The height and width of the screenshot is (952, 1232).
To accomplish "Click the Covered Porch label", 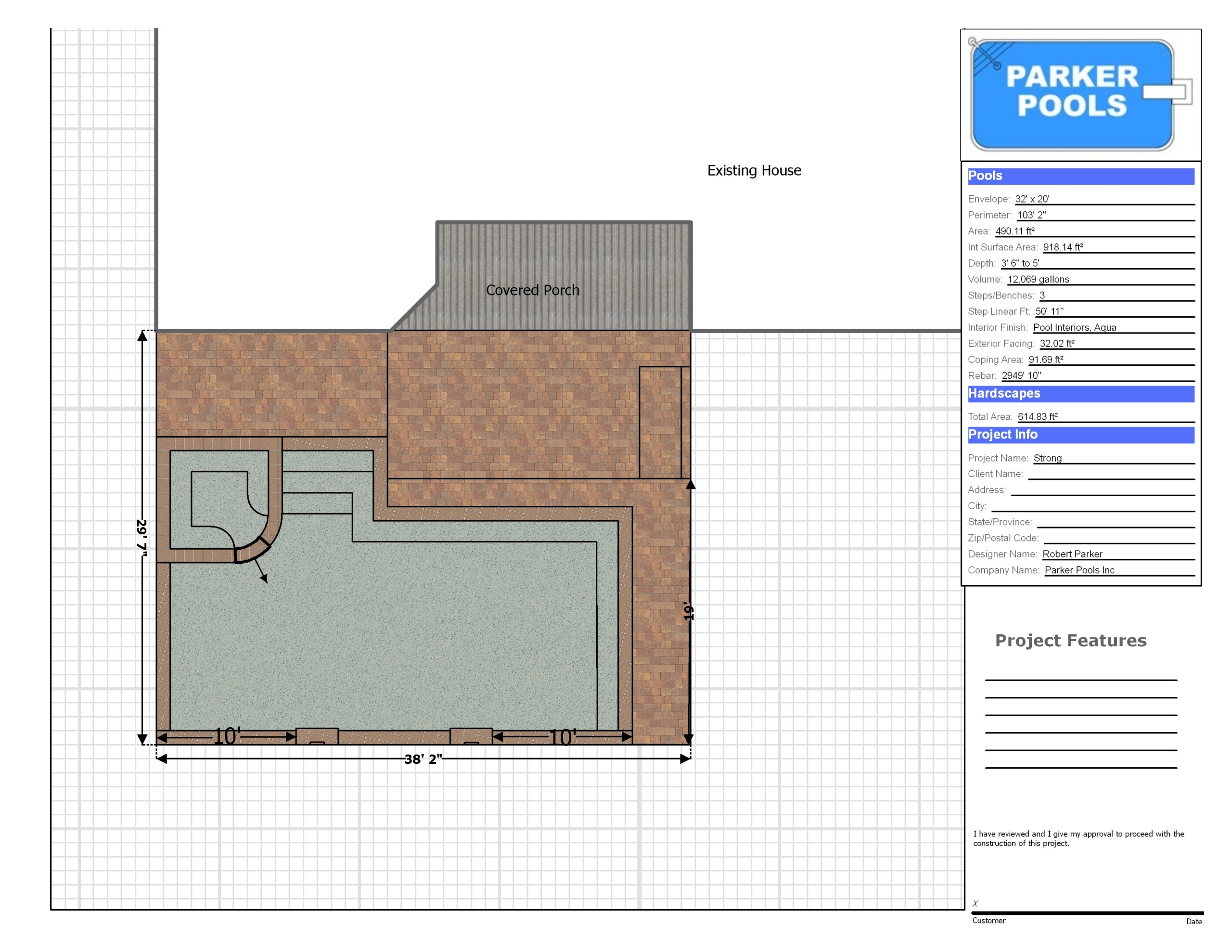I will (533, 290).
